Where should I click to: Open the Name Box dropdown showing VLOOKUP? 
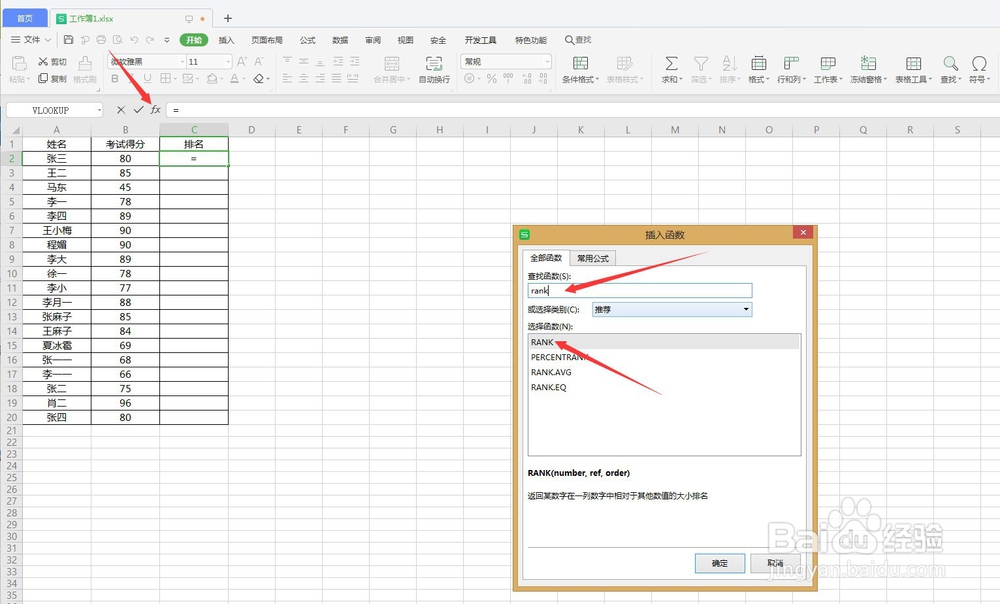[99, 110]
